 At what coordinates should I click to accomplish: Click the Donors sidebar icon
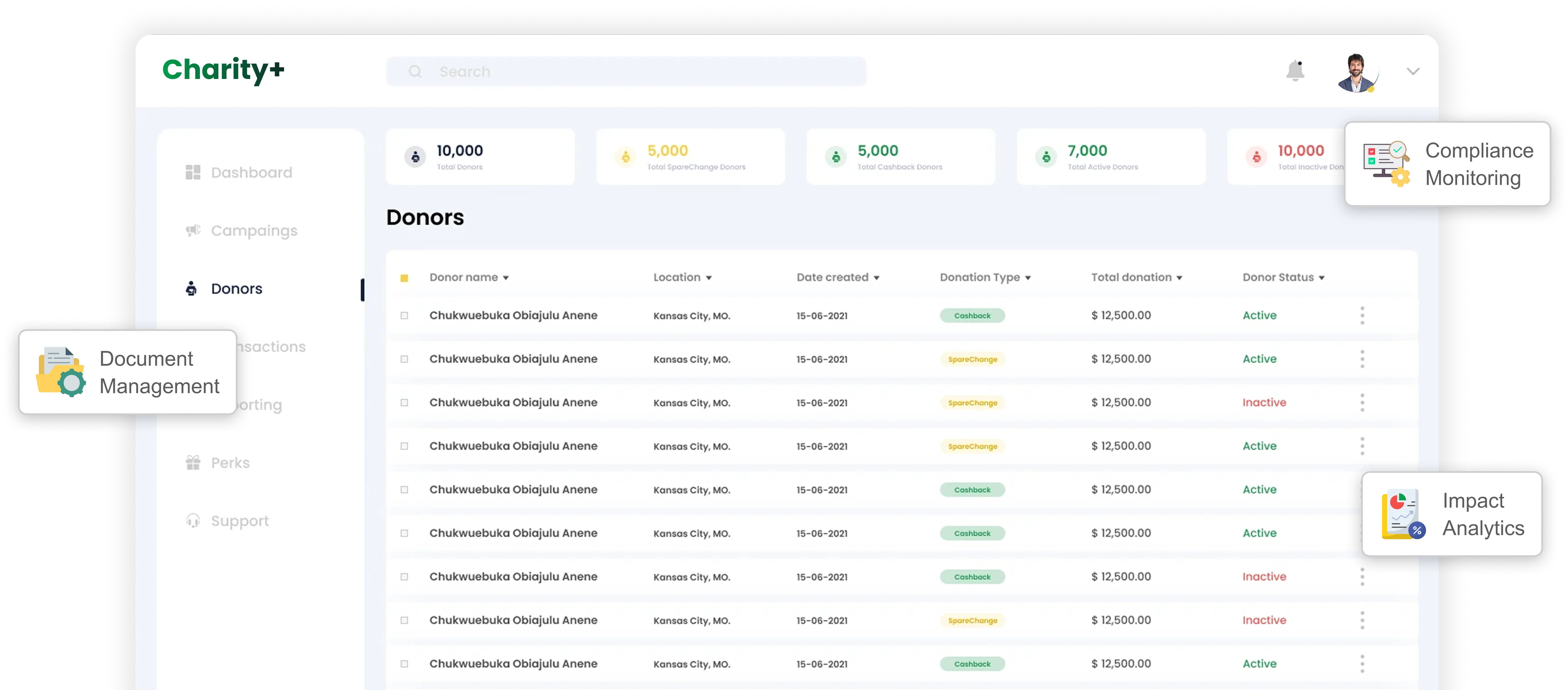(x=191, y=288)
